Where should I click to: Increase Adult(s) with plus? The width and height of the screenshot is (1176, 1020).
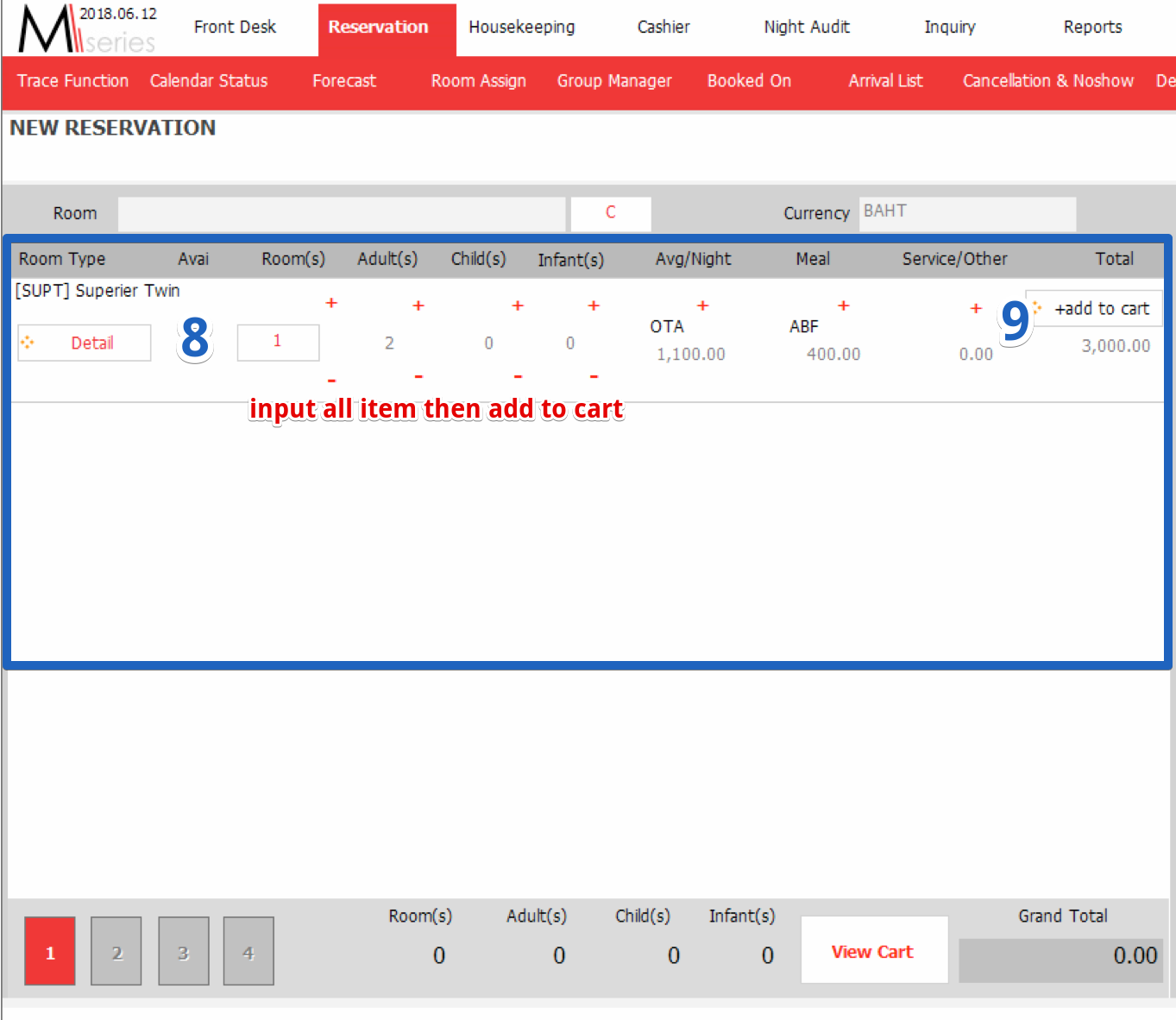418,305
